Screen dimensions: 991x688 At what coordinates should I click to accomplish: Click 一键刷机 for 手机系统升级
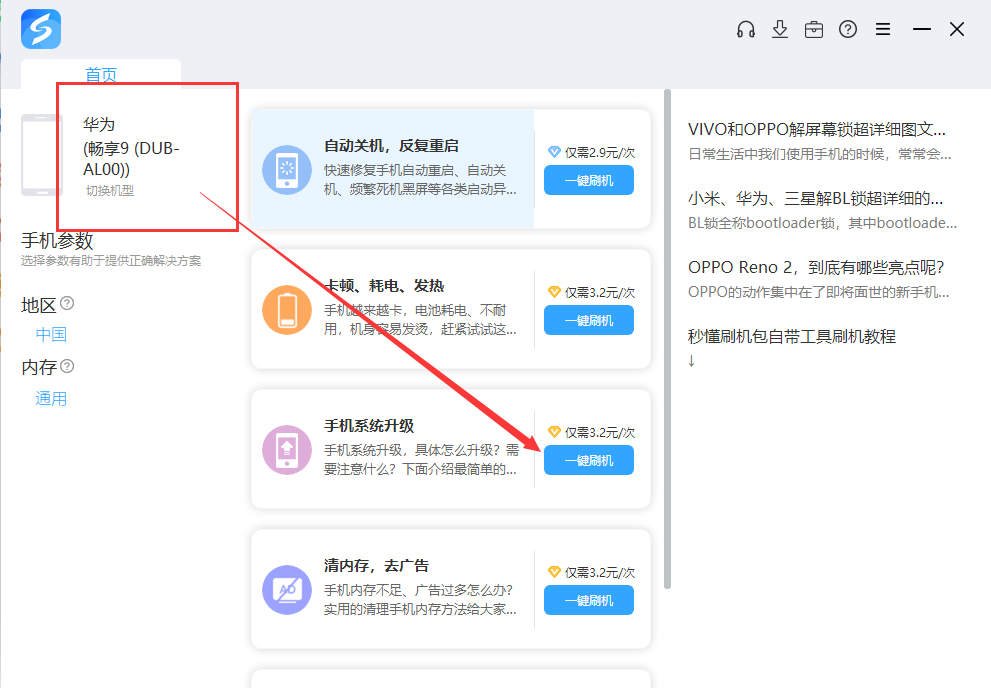589,461
